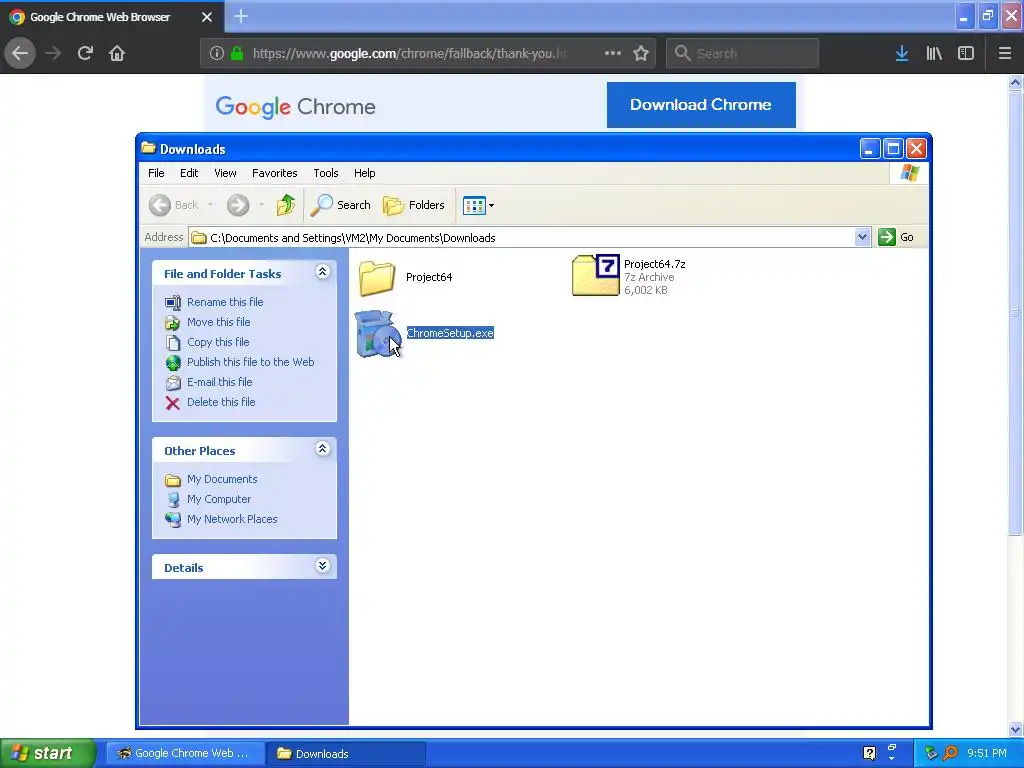Click Copy this file
This screenshot has width=1024, height=768.
pyautogui.click(x=218, y=342)
